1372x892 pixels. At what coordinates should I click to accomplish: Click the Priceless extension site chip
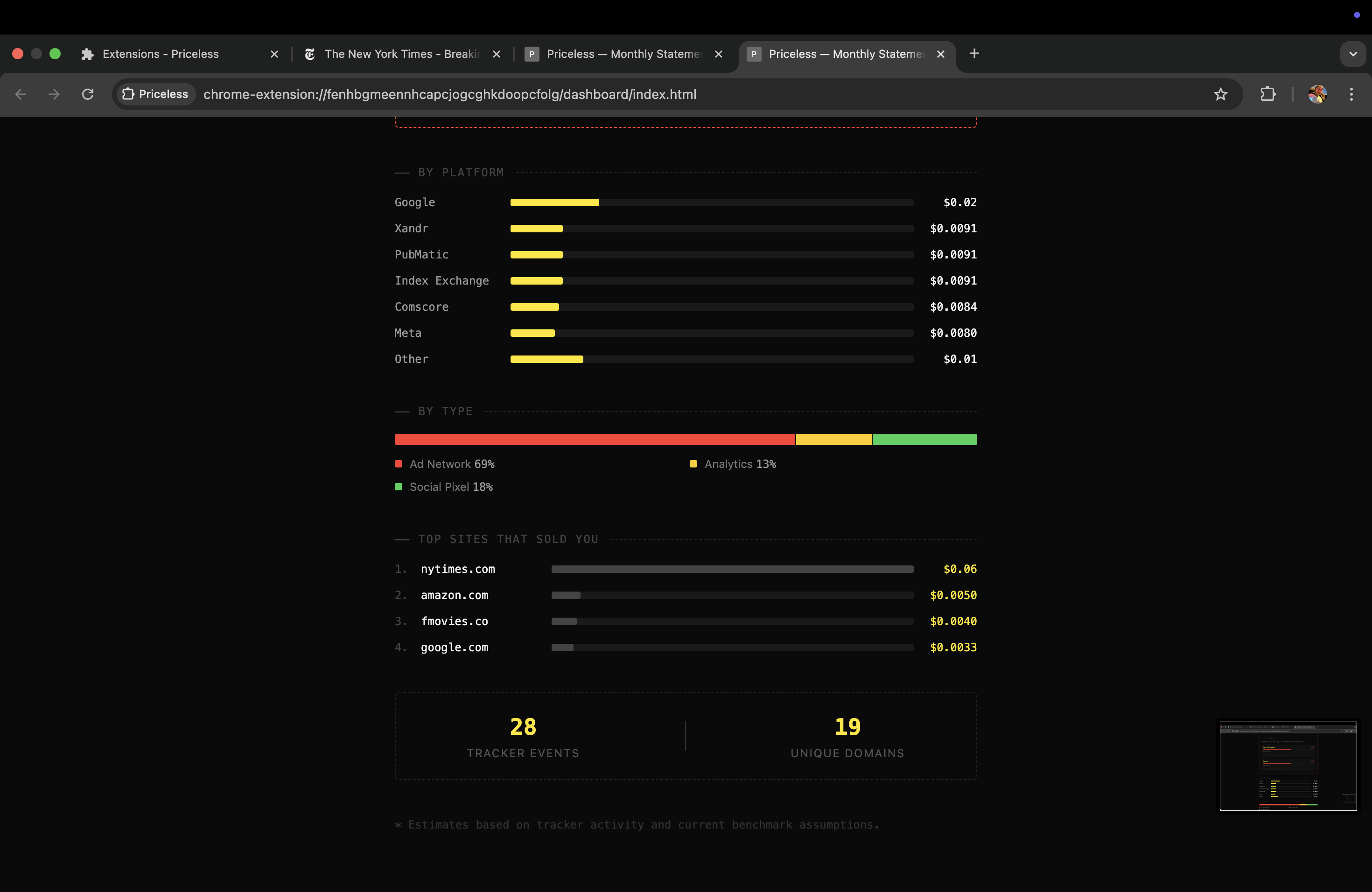(156, 94)
